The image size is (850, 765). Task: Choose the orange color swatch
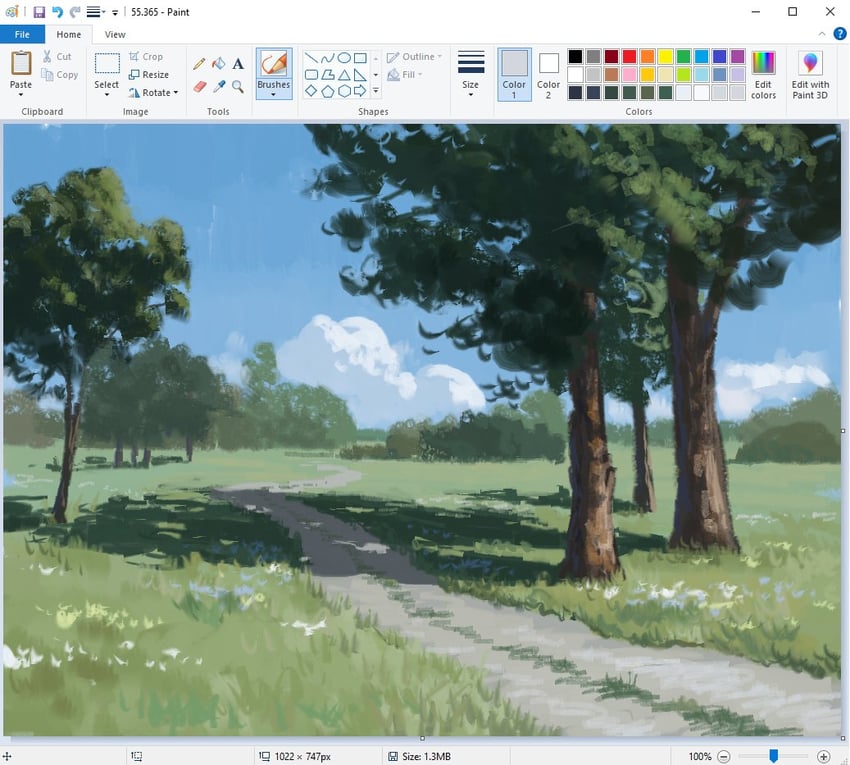point(647,56)
